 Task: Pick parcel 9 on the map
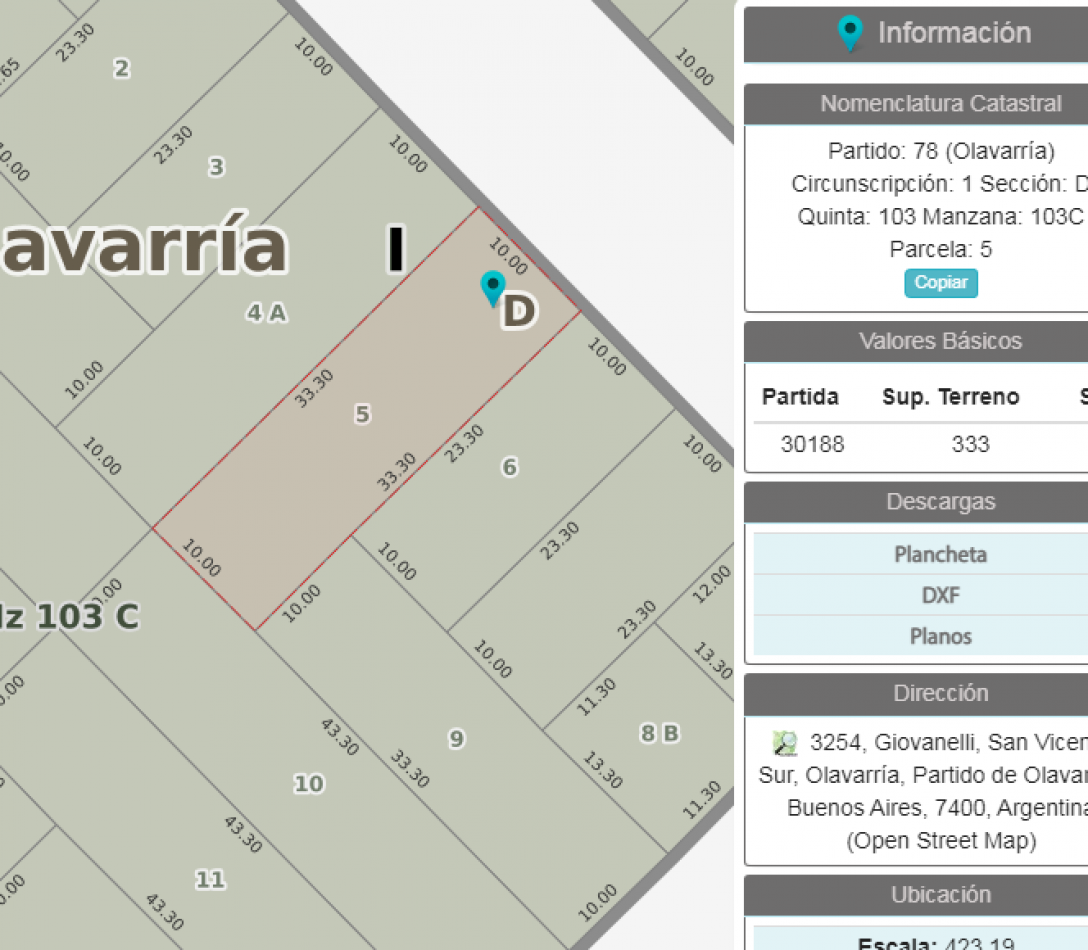pos(456,739)
